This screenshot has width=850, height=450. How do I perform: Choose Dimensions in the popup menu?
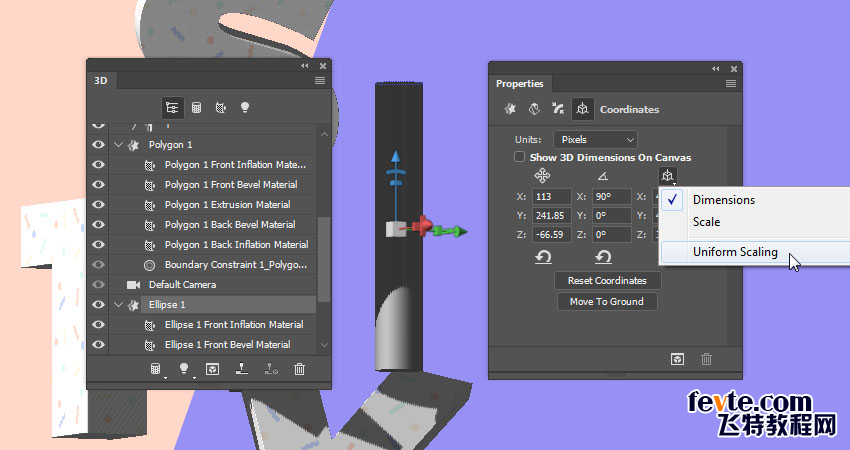(724, 200)
